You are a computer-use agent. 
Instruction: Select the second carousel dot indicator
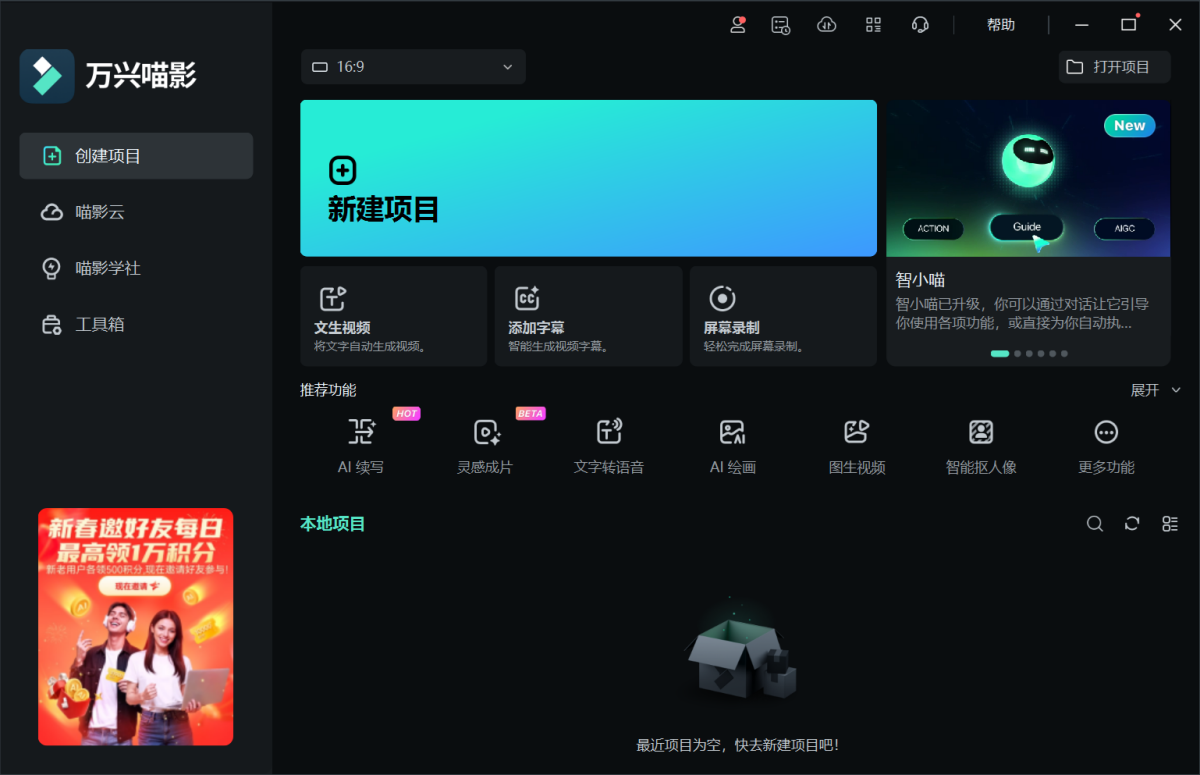[x=1018, y=353]
